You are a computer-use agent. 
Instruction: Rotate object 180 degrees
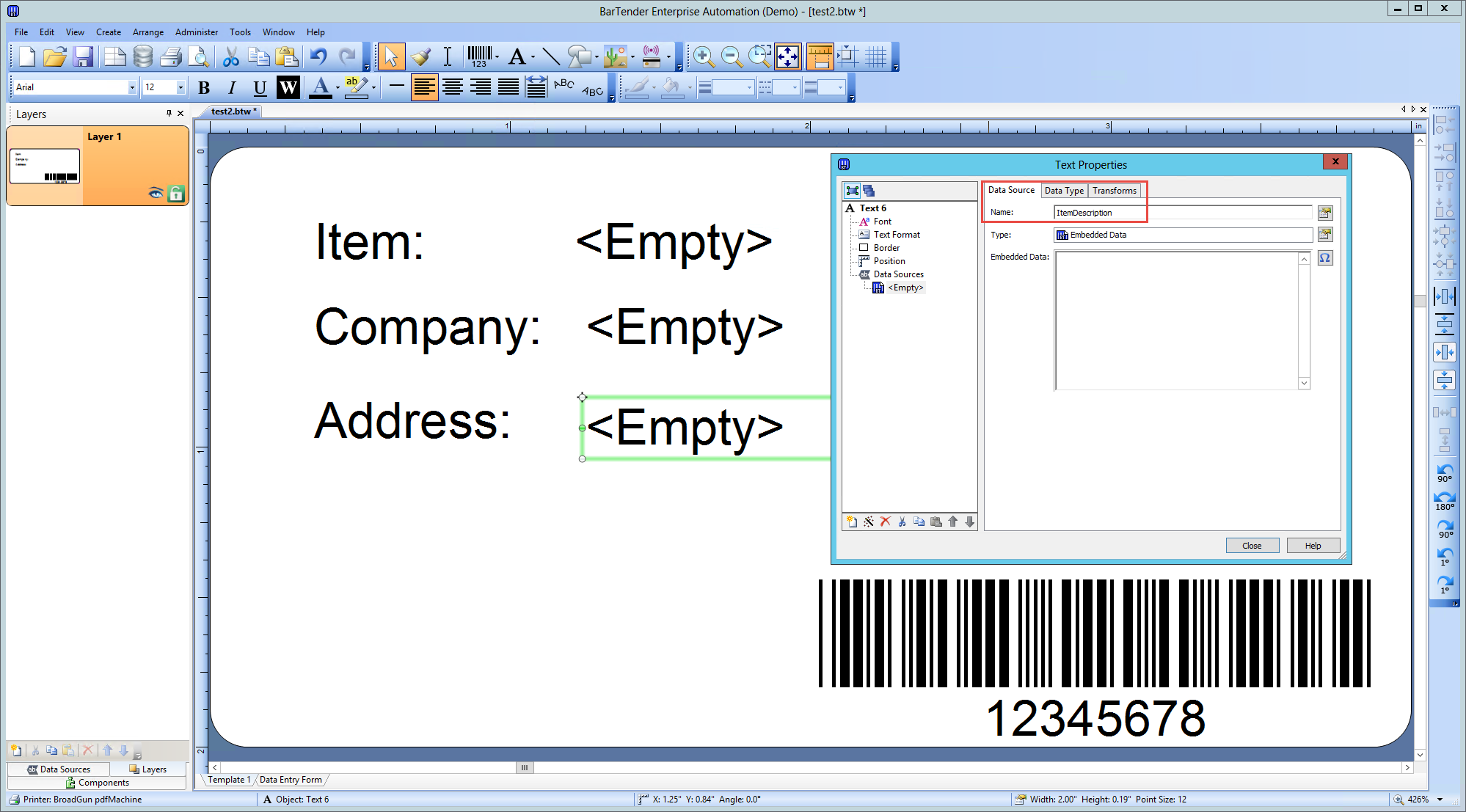1444,501
